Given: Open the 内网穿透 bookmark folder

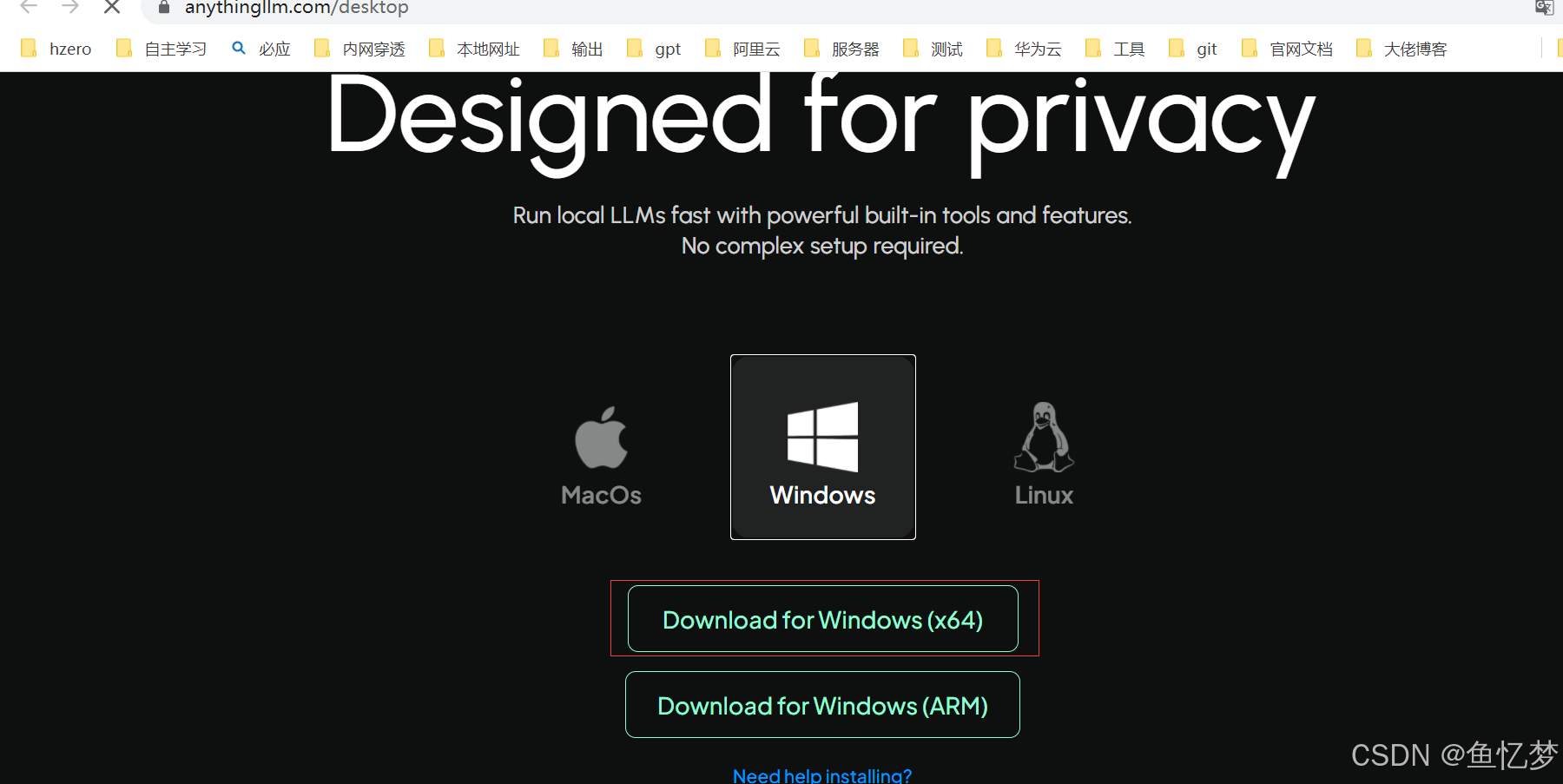Looking at the screenshot, I should (360, 49).
